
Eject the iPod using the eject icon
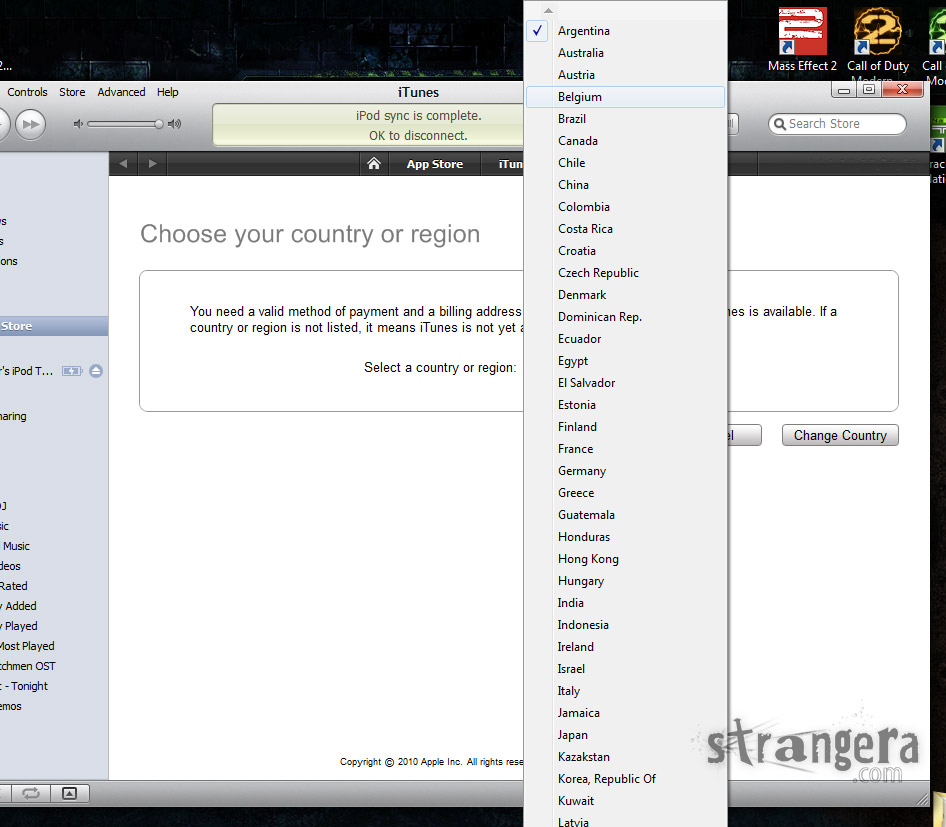tap(96, 371)
